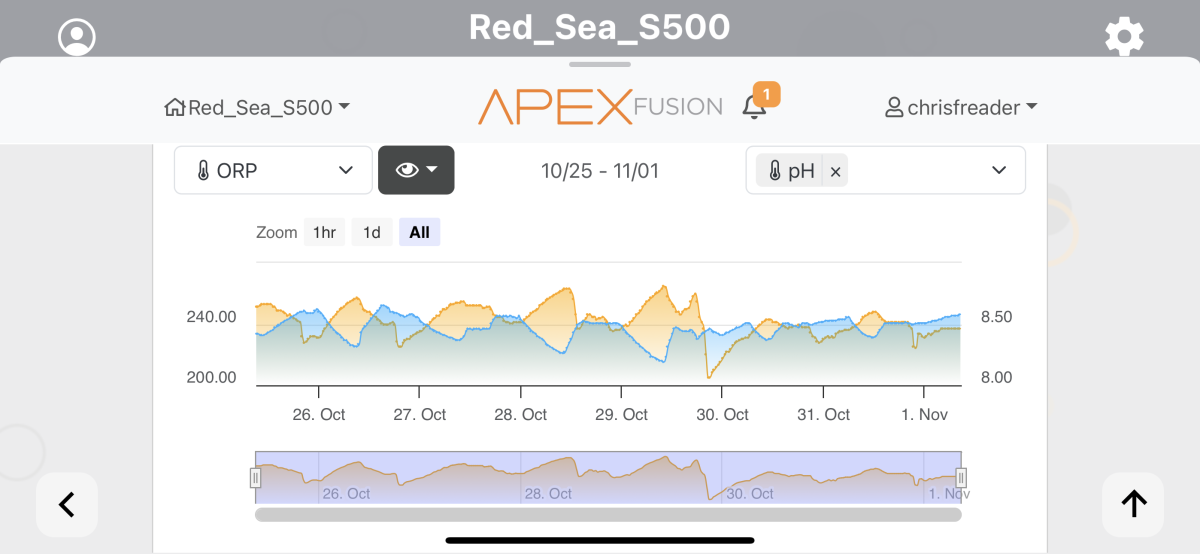Click the 10/25 - 11/01 date range
The width and height of the screenshot is (1200, 554).
pos(600,170)
